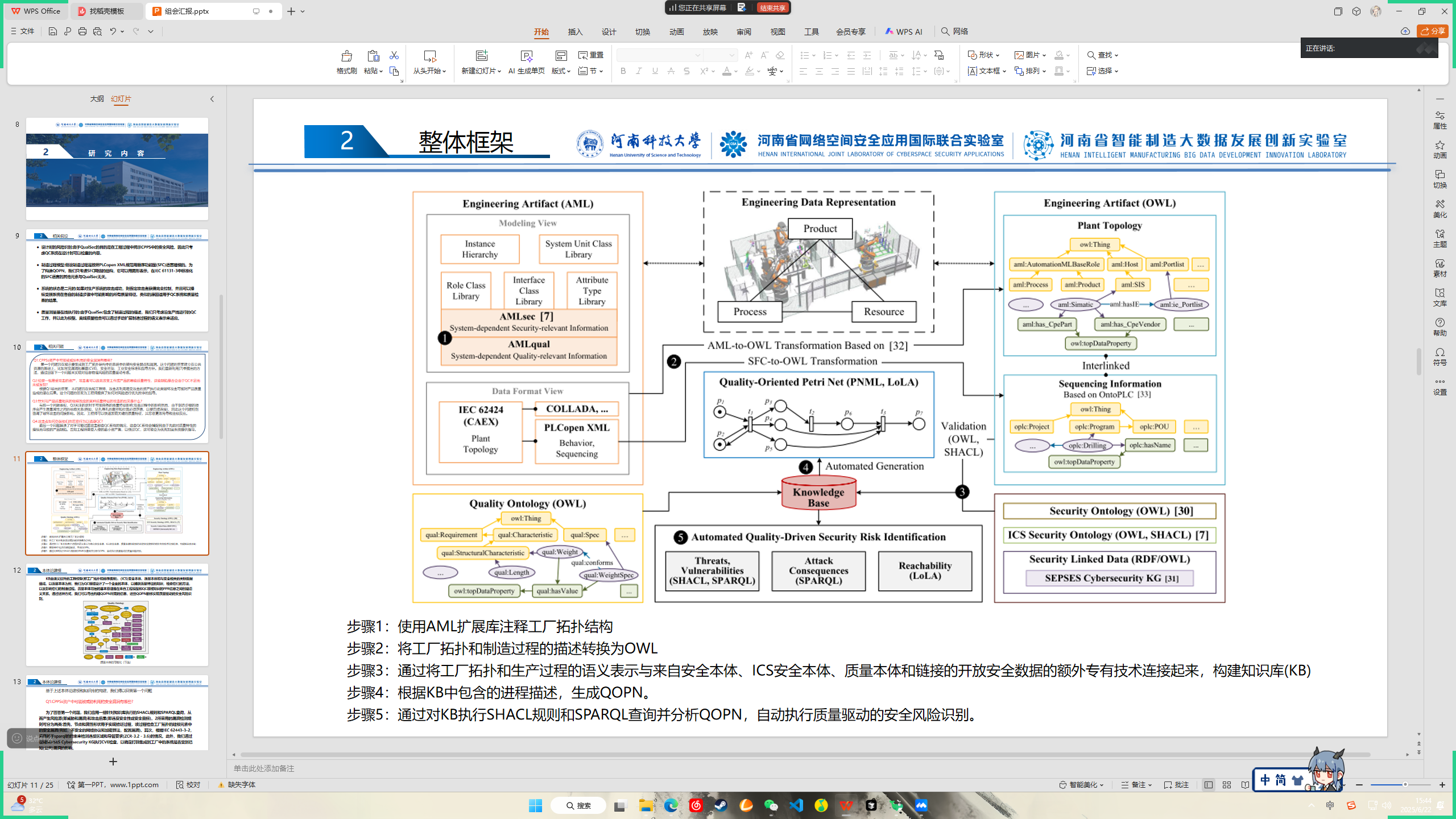Image resolution: width=1456 pixels, height=819 pixels.
Task: Click the zoom slider handle in status bar
Action: point(1405,785)
